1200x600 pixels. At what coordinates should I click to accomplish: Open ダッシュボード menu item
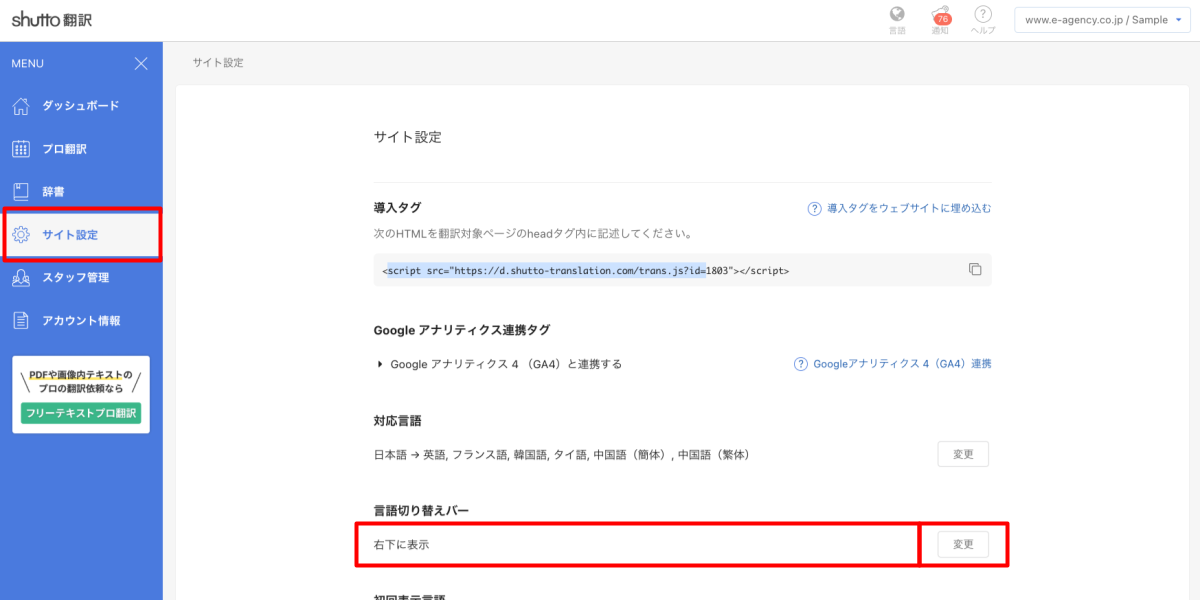pyautogui.click(x=81, y=106)
